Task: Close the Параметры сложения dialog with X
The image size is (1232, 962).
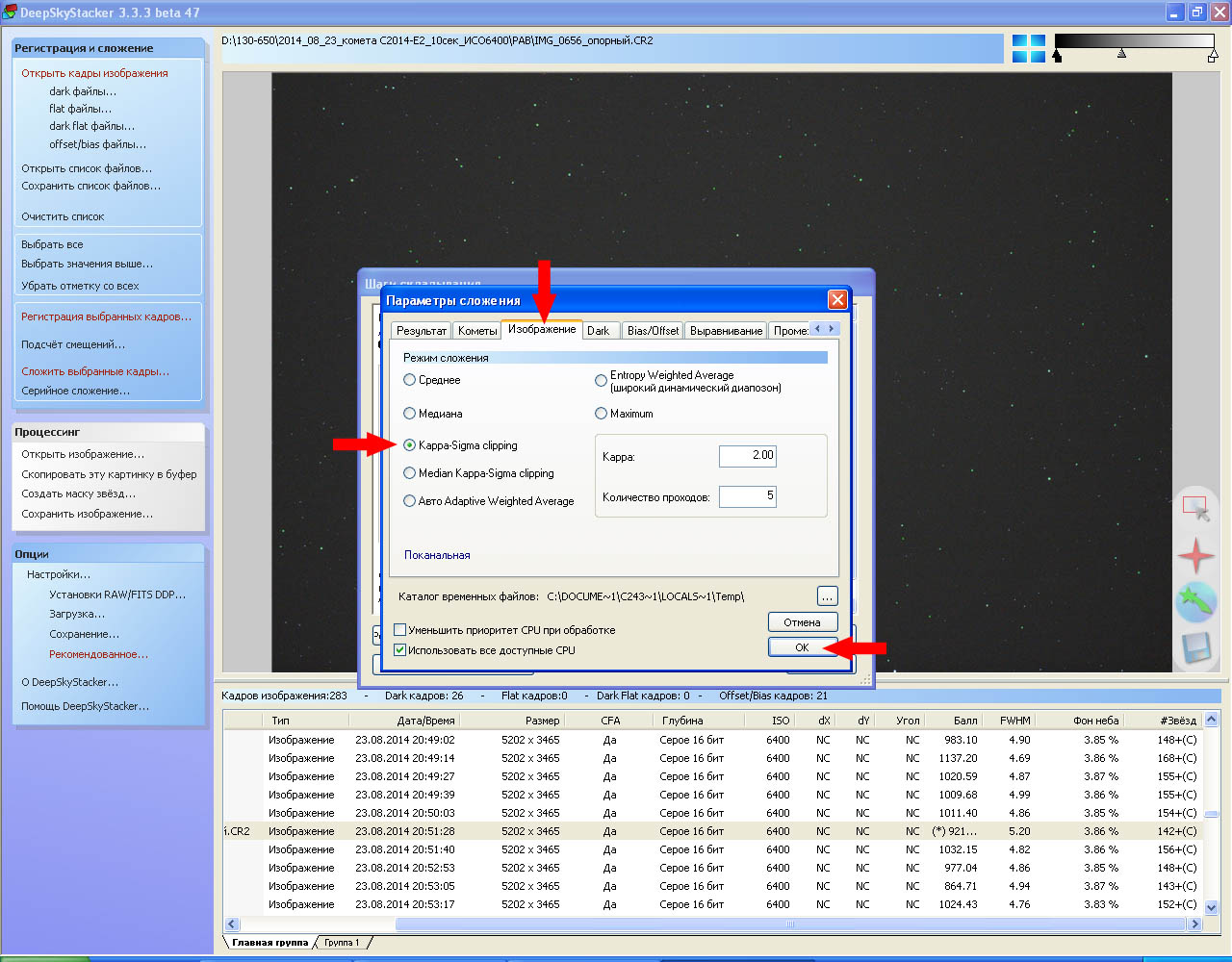Action: (837, 300)
